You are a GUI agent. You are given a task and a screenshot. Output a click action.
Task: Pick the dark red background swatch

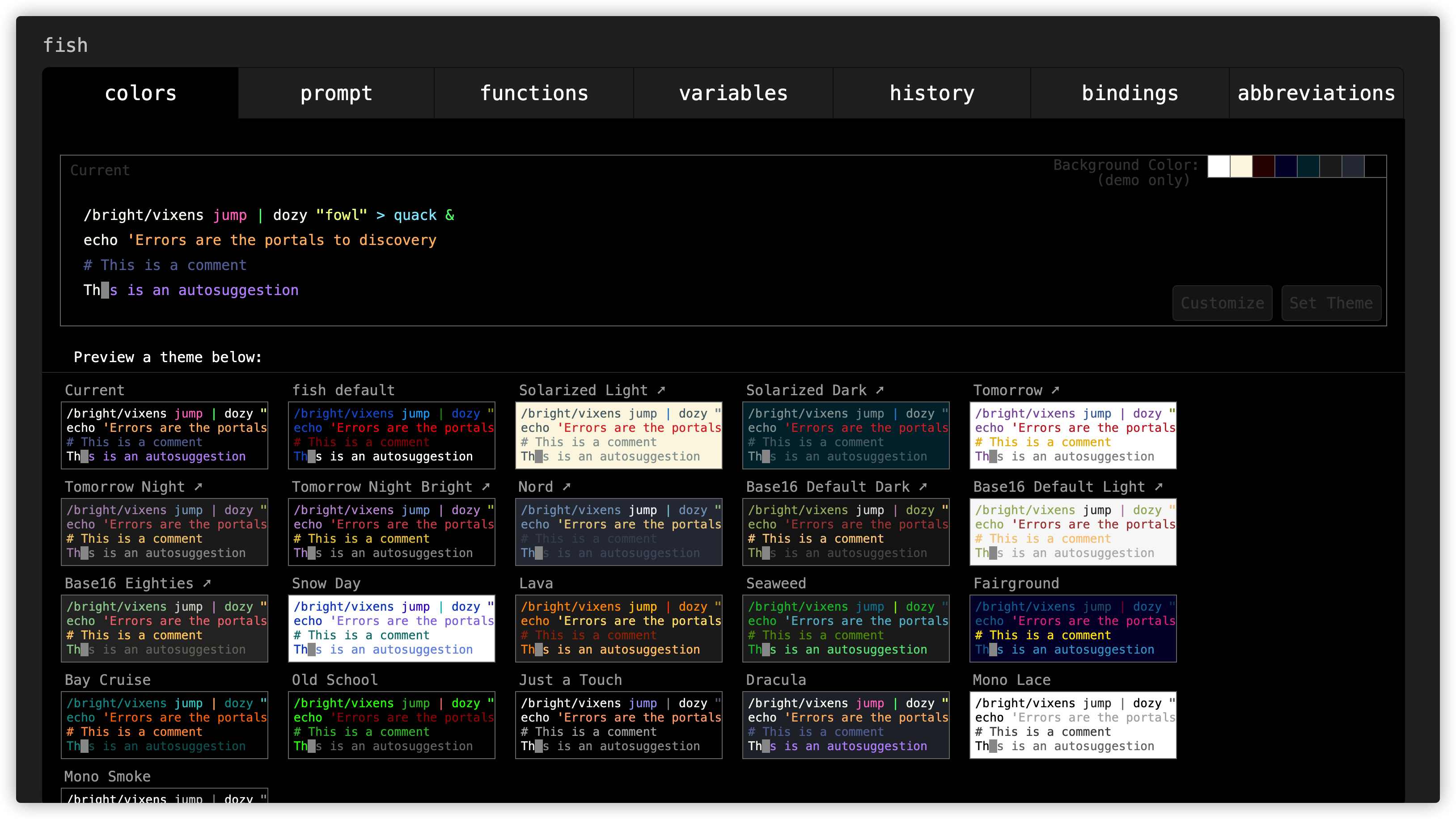(x=1264, y=166)
